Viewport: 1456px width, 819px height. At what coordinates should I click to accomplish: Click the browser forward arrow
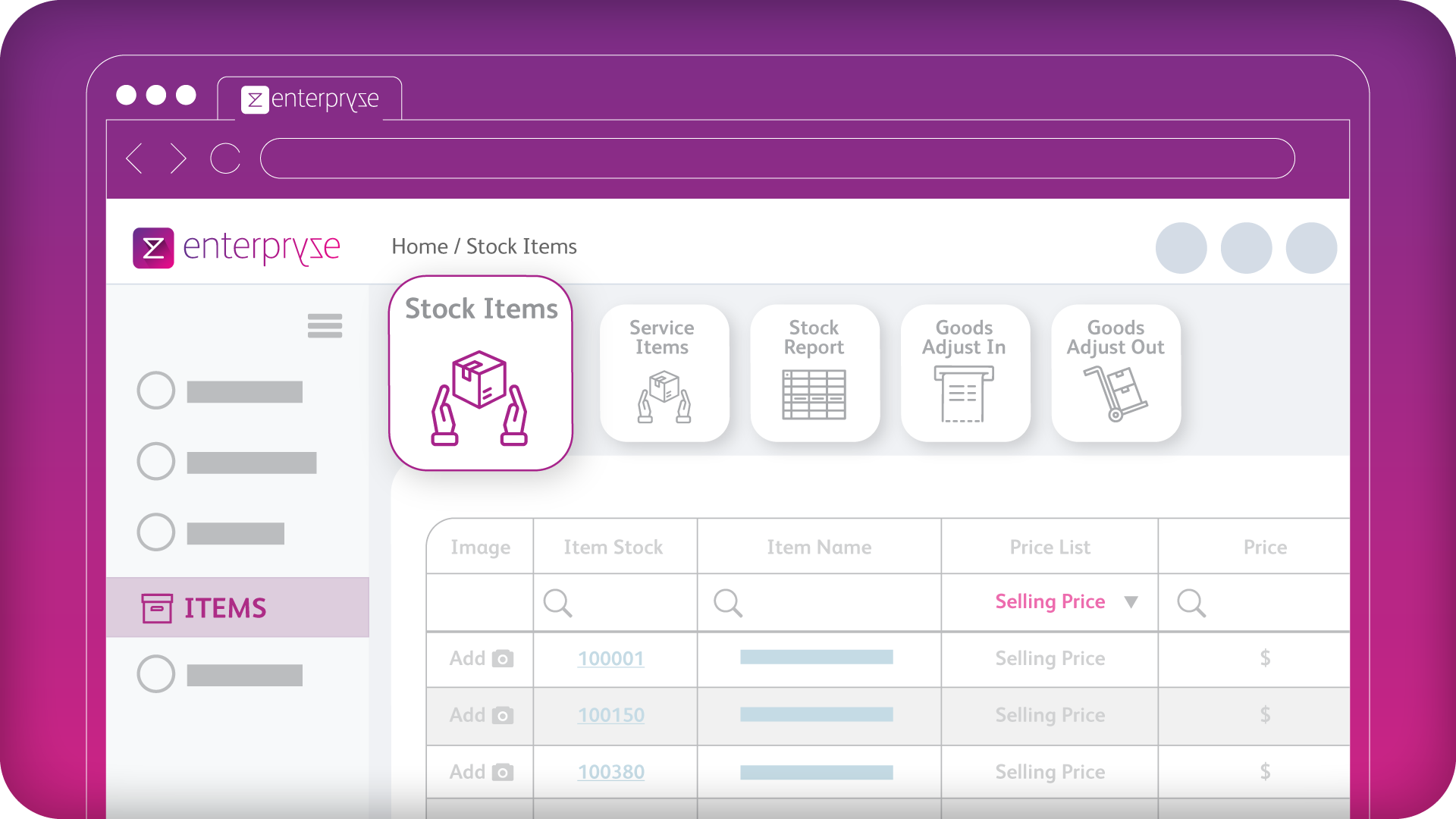[178, 158]
